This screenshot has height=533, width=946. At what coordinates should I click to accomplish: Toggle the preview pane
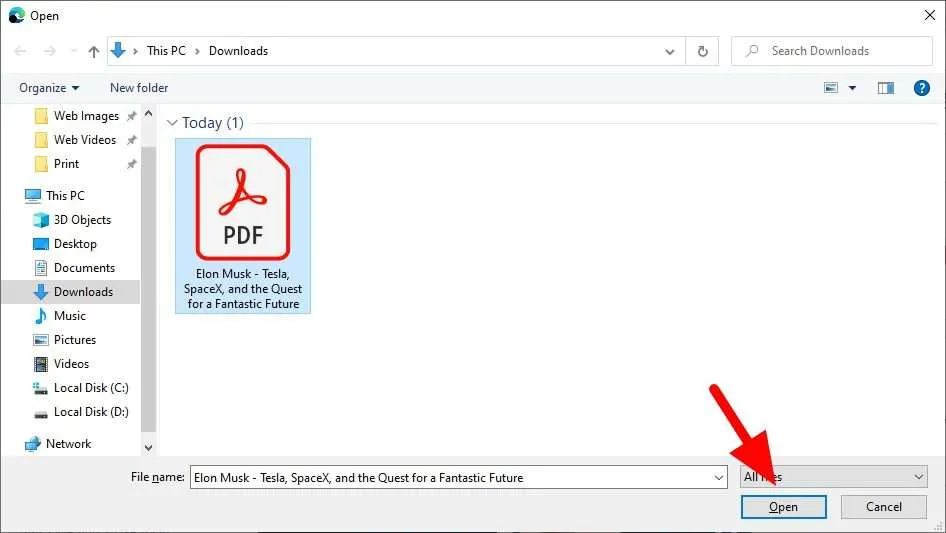point(886,88)
